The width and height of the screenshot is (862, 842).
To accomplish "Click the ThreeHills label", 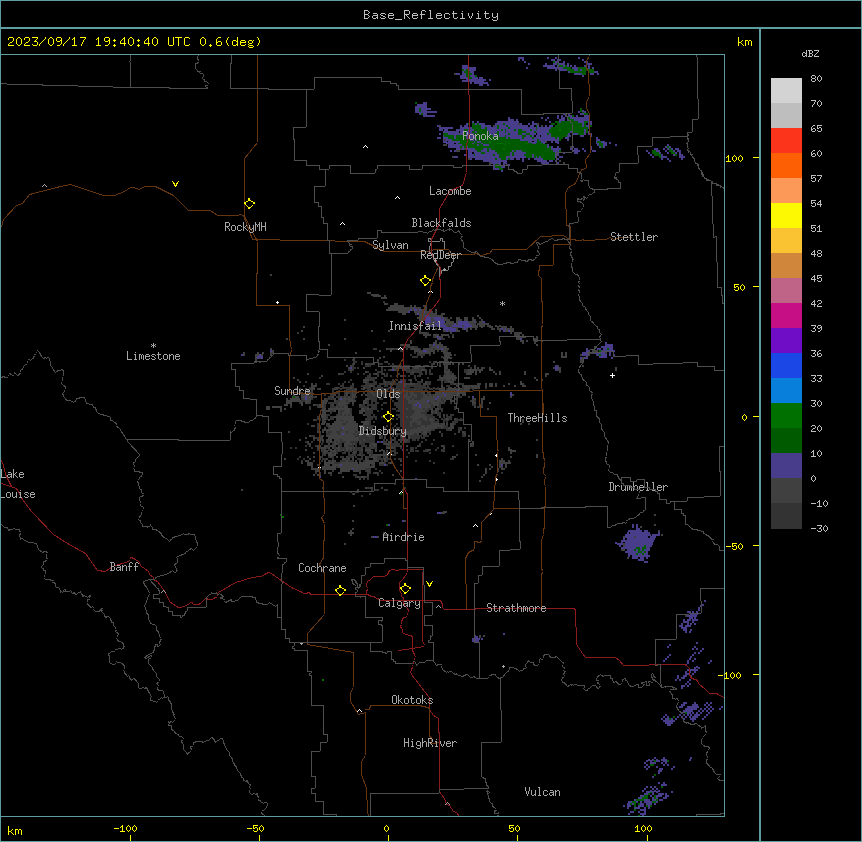I will tap(537, 418).
